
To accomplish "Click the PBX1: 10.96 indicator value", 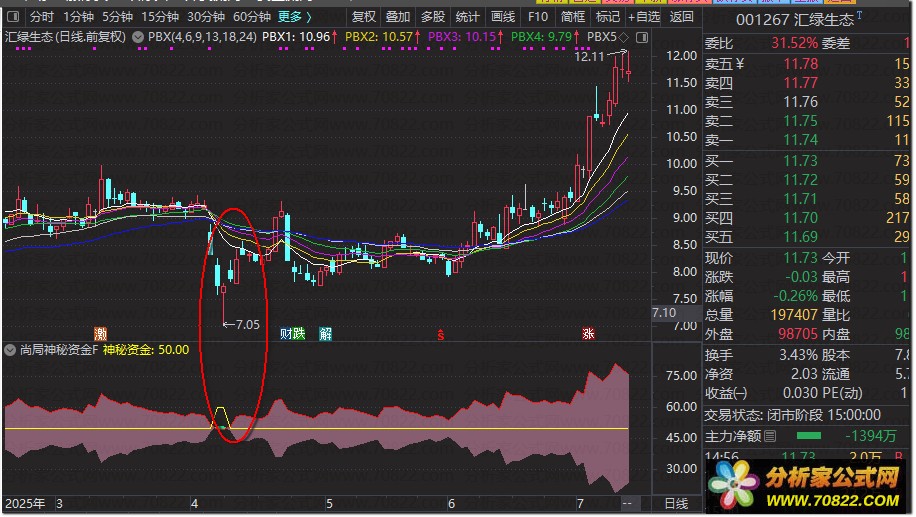I will [299, 37].
